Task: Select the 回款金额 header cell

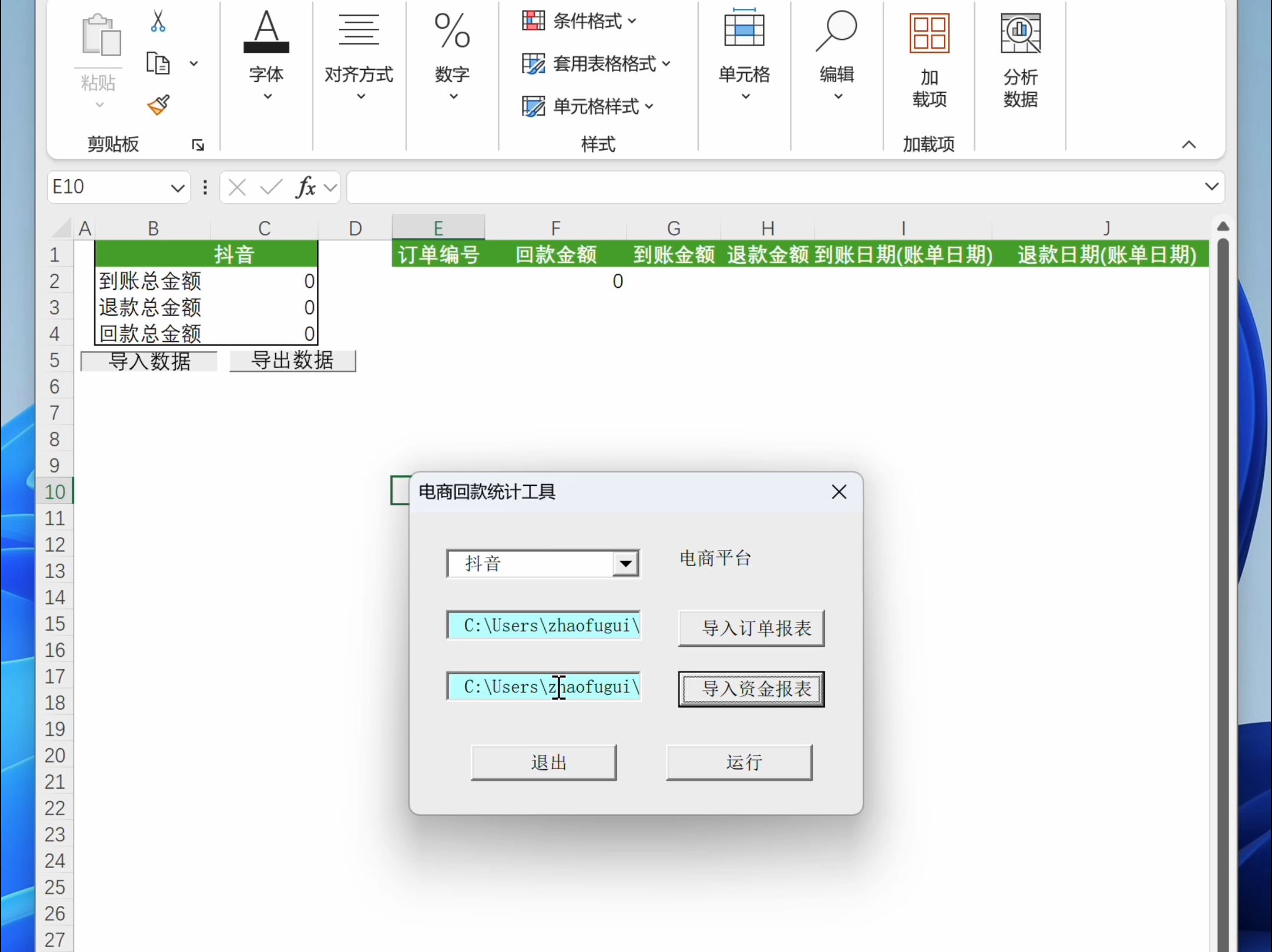Action: pyautogui.click(x=556, y=254)
